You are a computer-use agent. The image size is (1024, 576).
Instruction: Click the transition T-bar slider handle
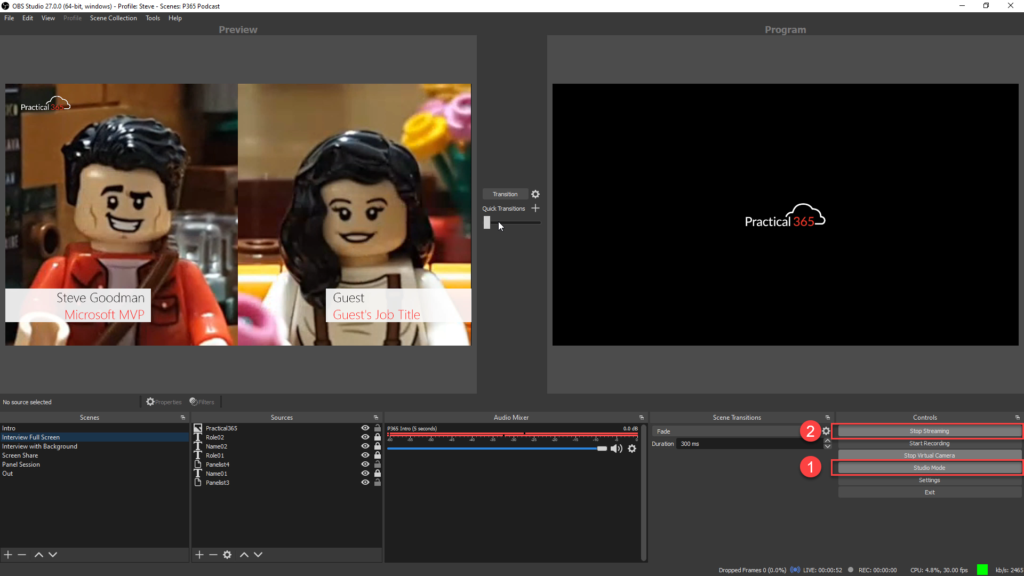coord(487,223)
